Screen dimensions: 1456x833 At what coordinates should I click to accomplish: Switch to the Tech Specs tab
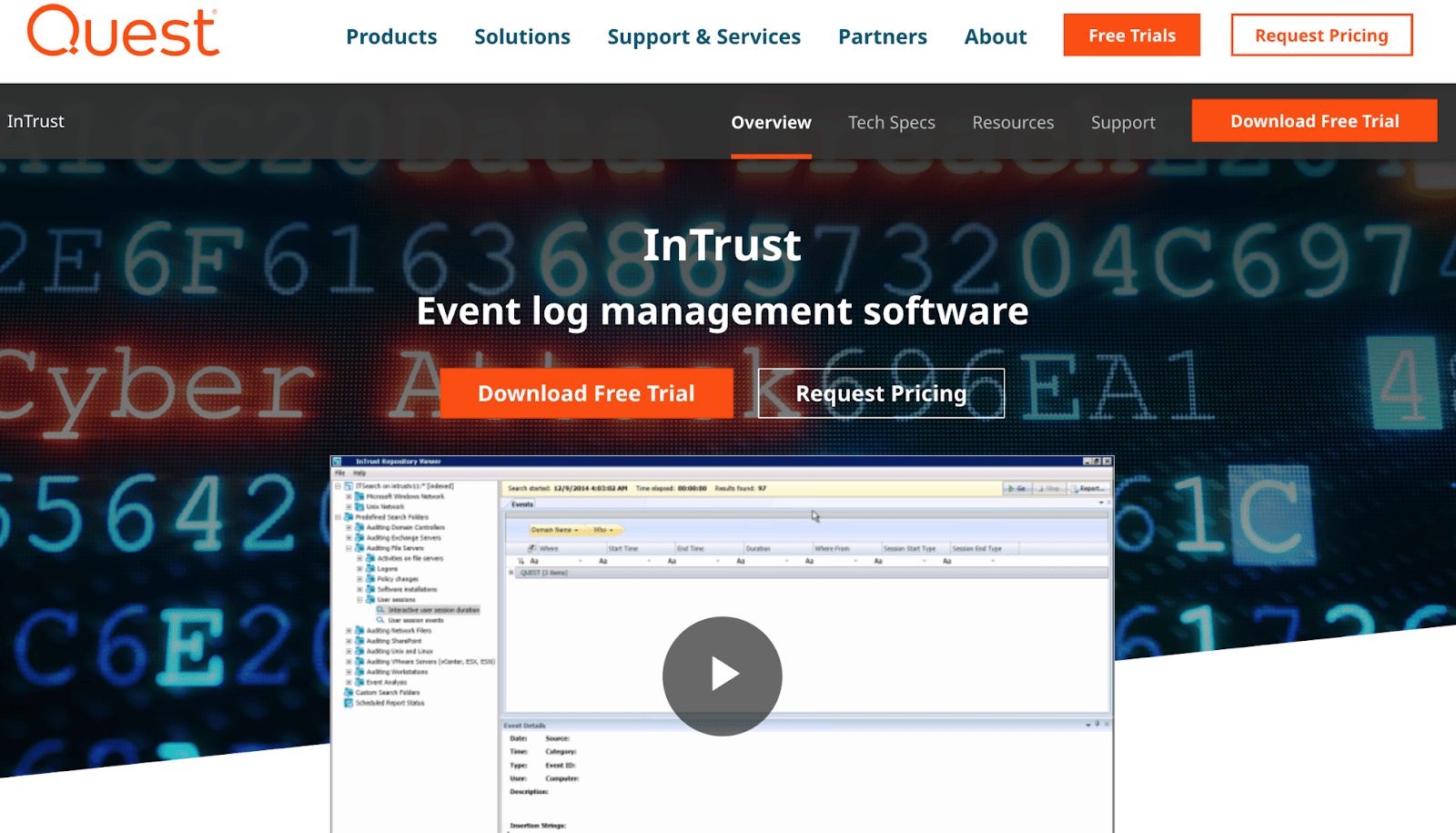[892, 122]
